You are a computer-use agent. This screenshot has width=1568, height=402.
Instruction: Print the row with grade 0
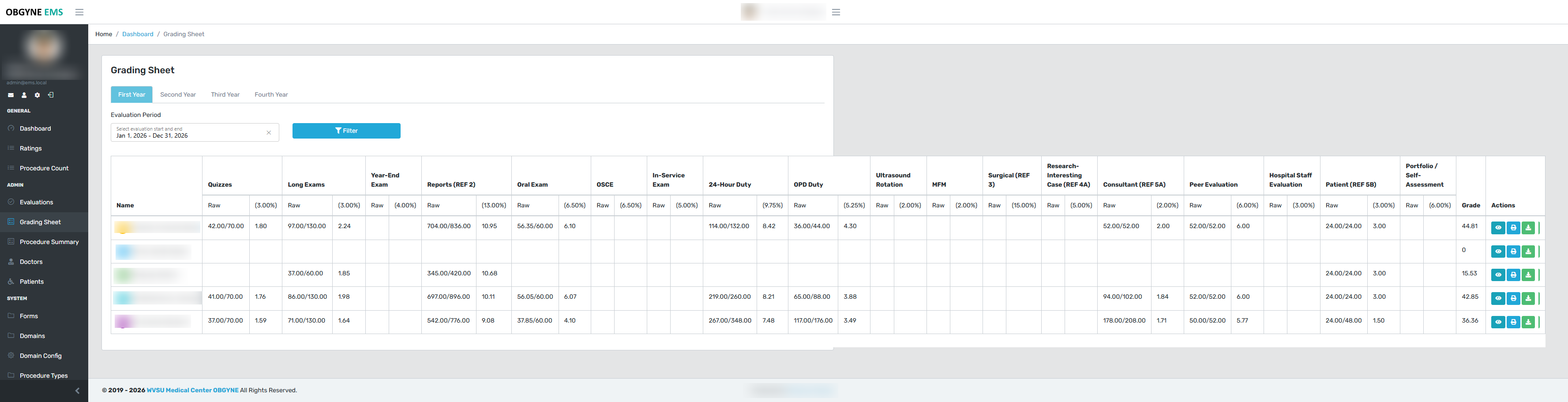click(1513, 252)
